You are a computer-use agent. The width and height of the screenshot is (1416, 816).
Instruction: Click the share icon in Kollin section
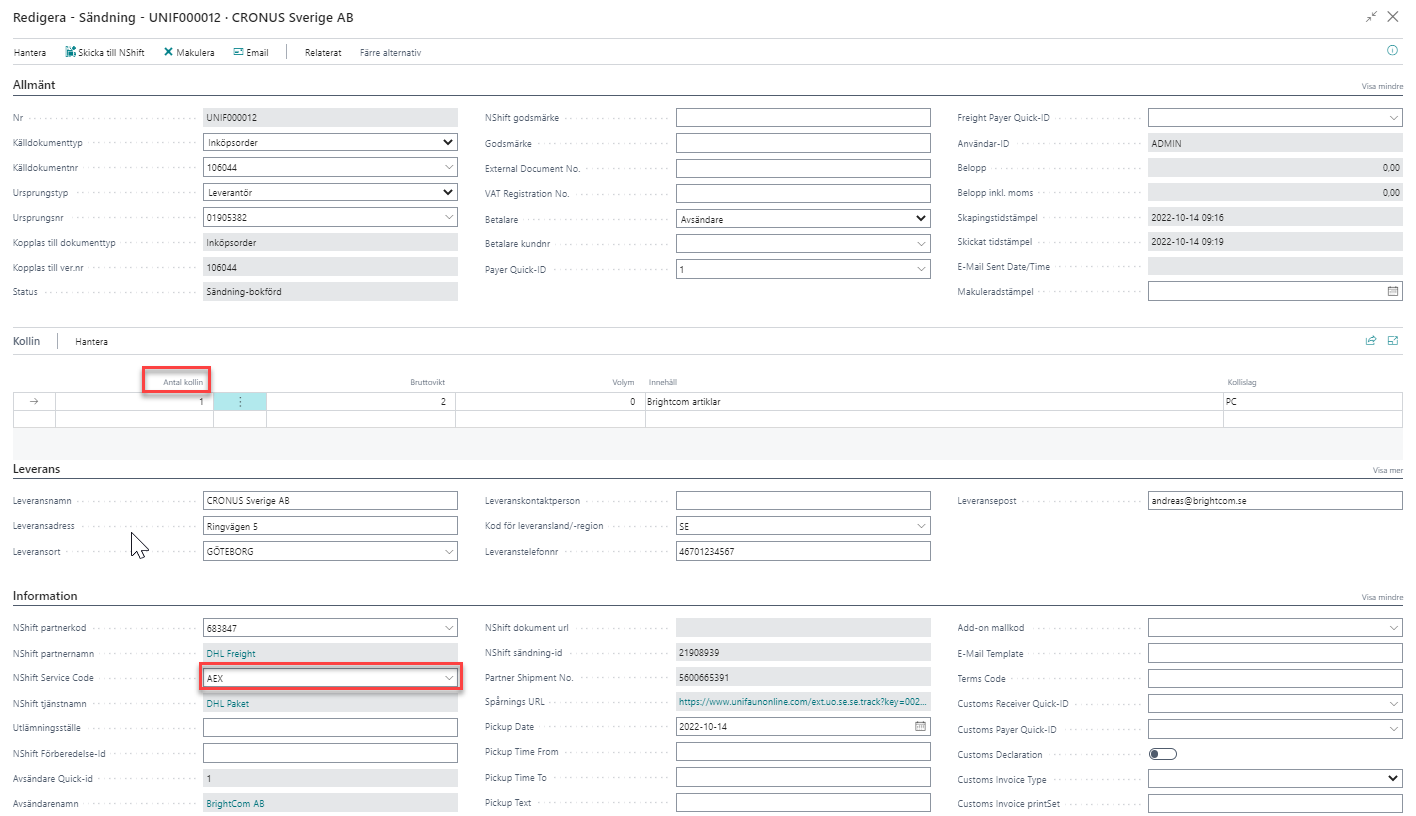coord(1371,341)
